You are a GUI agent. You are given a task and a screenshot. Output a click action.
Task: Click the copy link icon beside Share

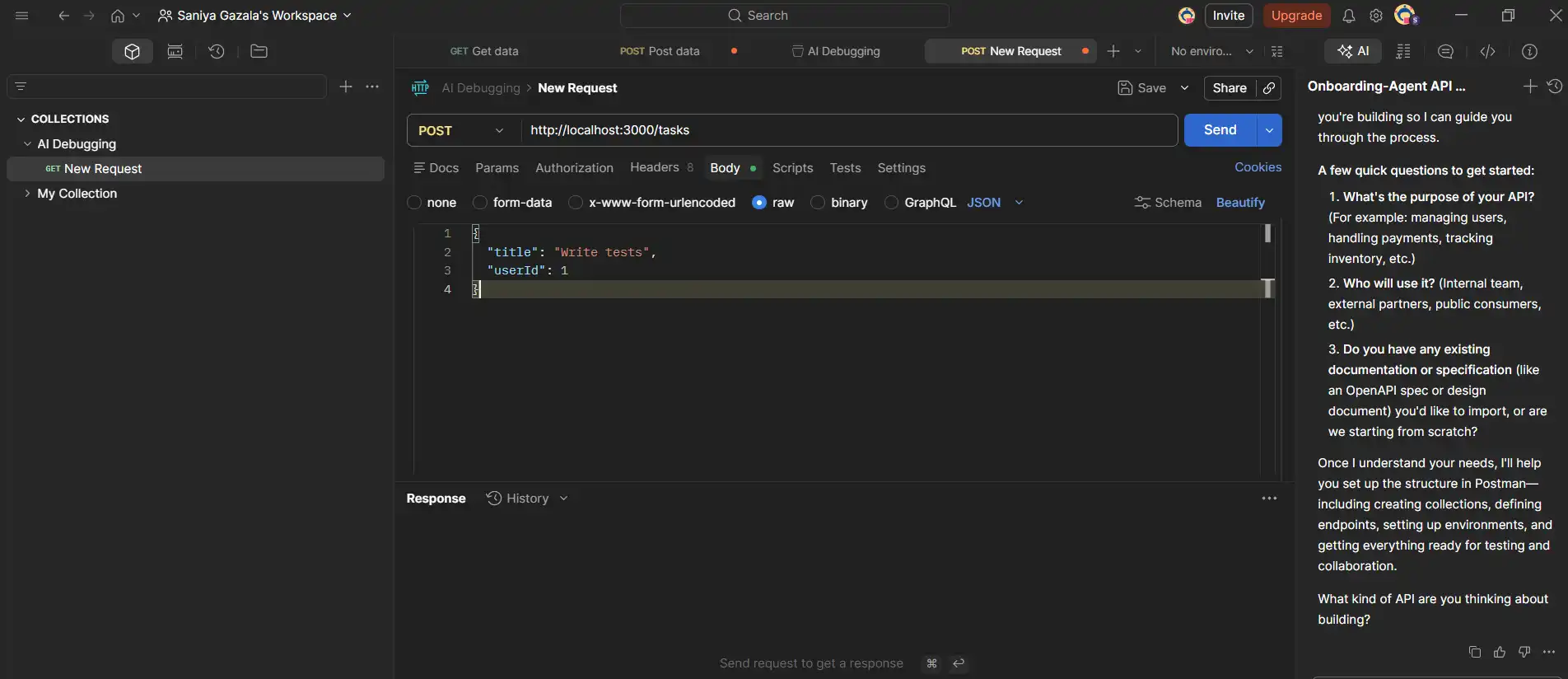click(1269, 88)
